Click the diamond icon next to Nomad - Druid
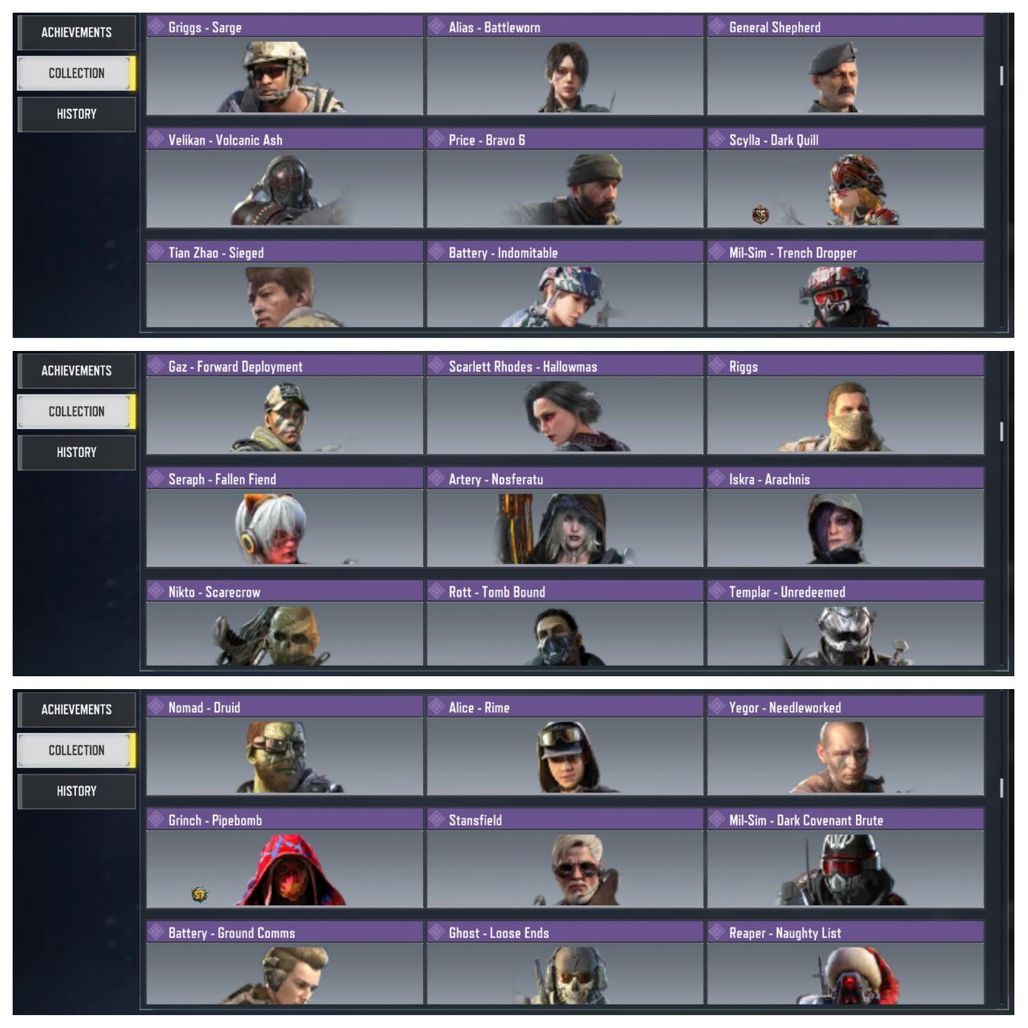Screen dimensions: 1028x1028 pyautogui.click(x=156, y=707)
